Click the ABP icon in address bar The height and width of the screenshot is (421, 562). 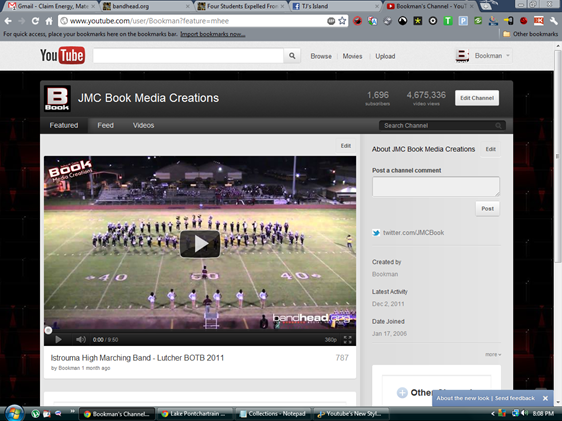click(331, 21)
